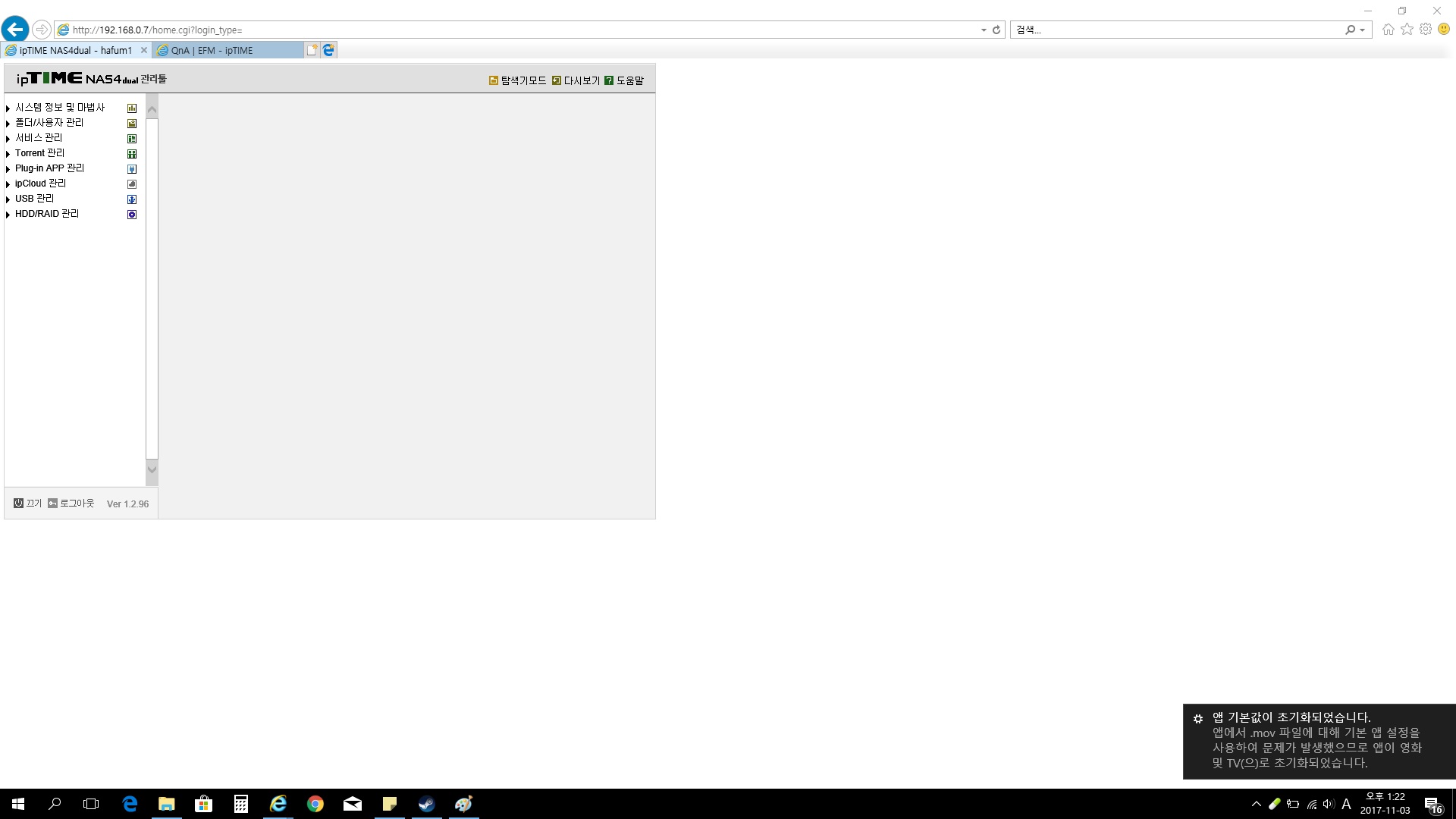Click the 폴더/사용자 관리 row icon
The width and height of the screenshot is (1456, 819).
pos(132,124)
